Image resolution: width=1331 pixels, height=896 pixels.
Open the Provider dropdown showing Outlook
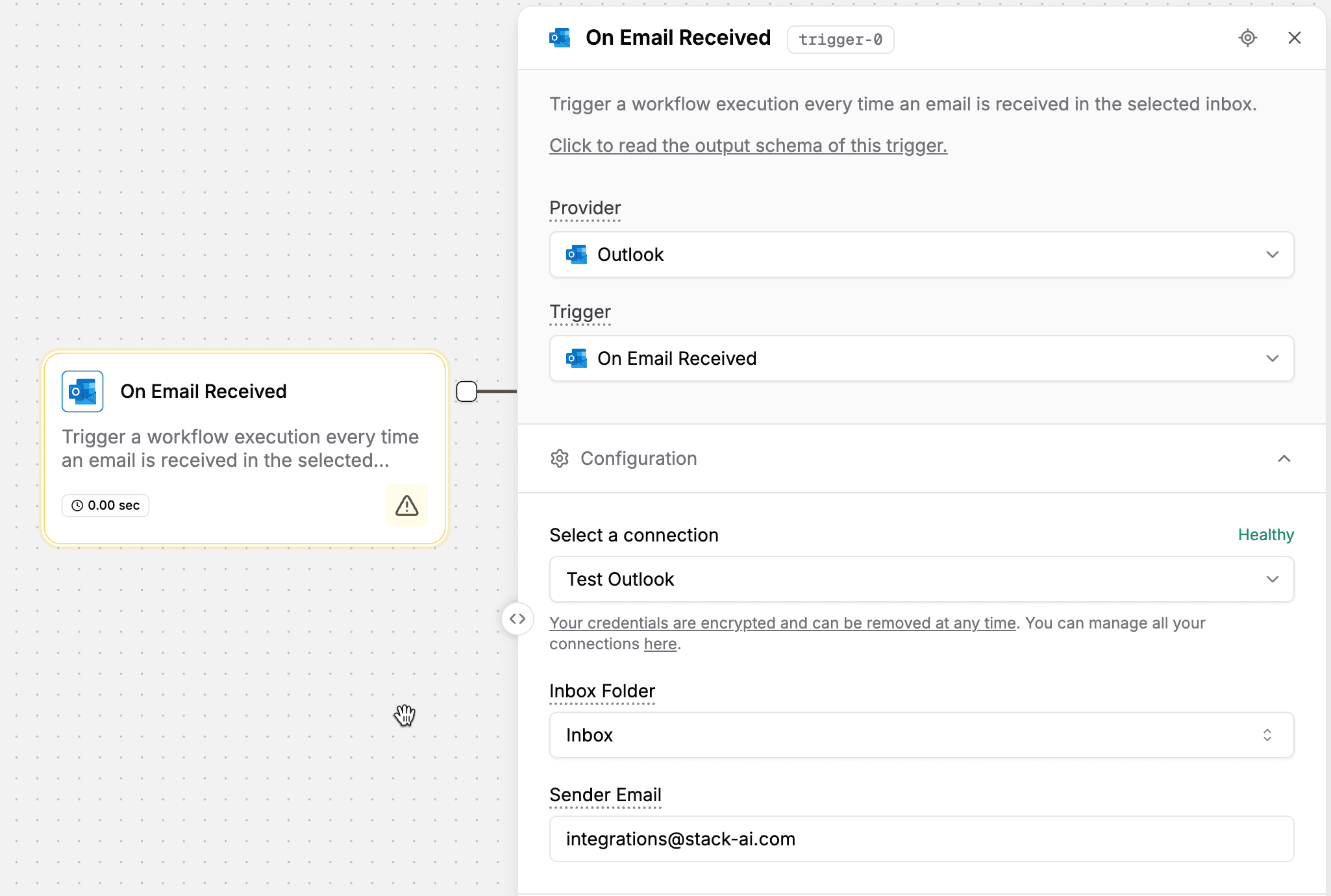coord(921,255)
